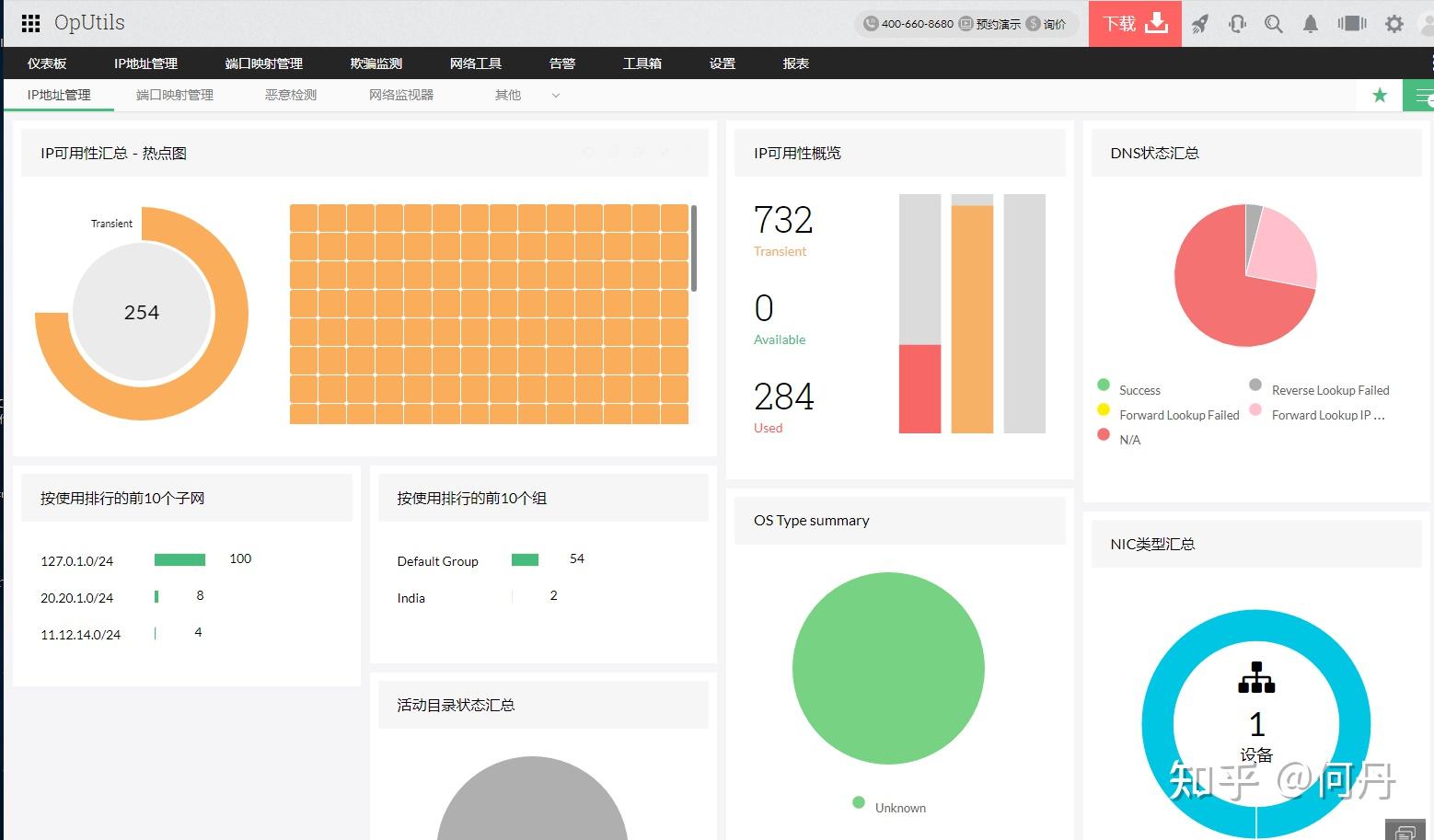Click the OpUtils product title
The width and height of the screenshot is (1434, 840).
89,22
